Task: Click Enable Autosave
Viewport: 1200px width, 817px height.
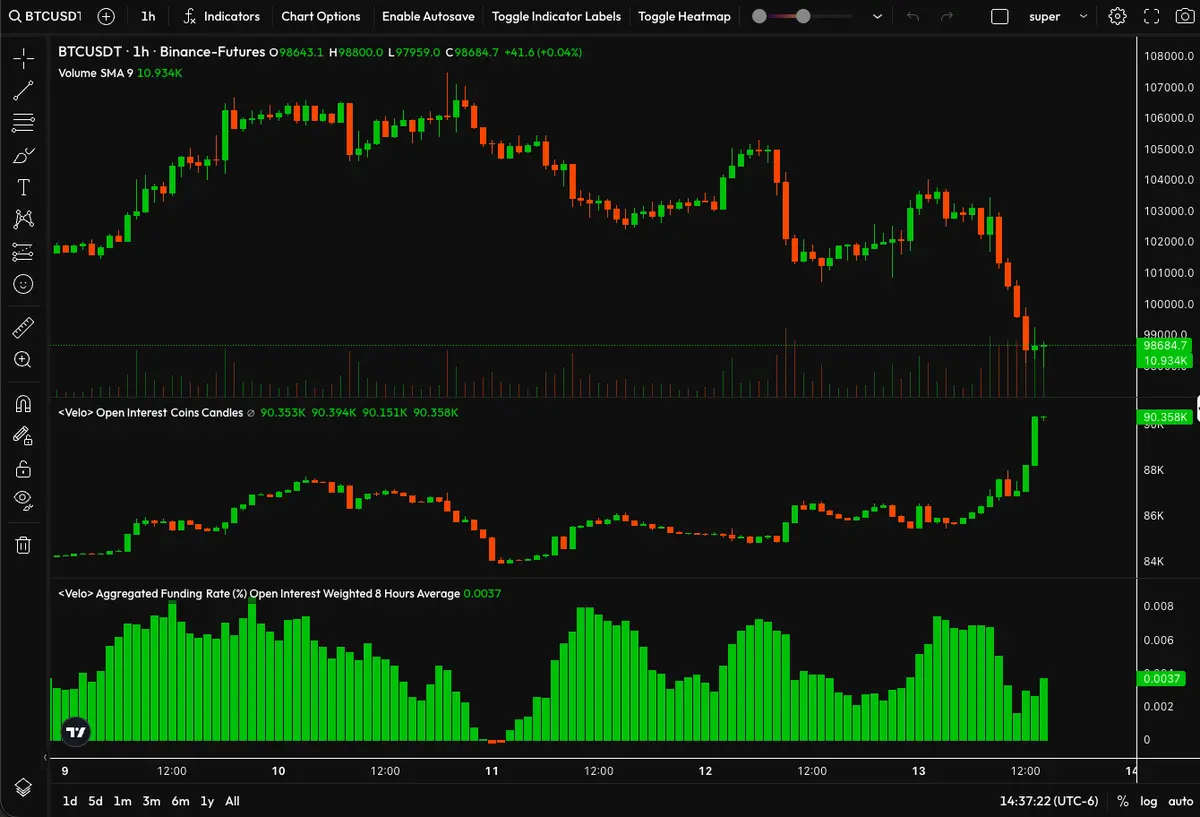Action: pyautogui.click(x=428, y=16)
